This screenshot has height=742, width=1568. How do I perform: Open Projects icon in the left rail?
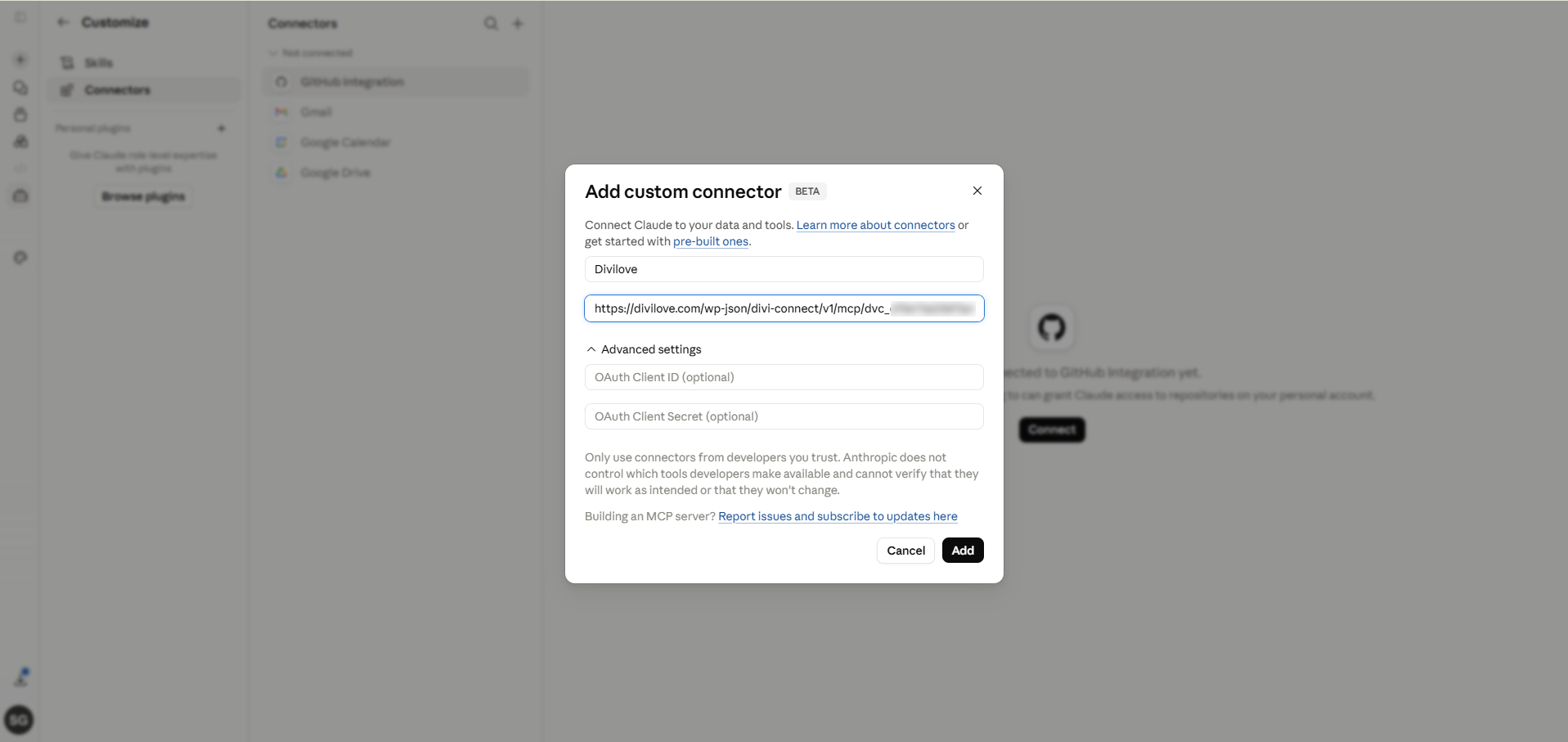click(x=20, y=115)
